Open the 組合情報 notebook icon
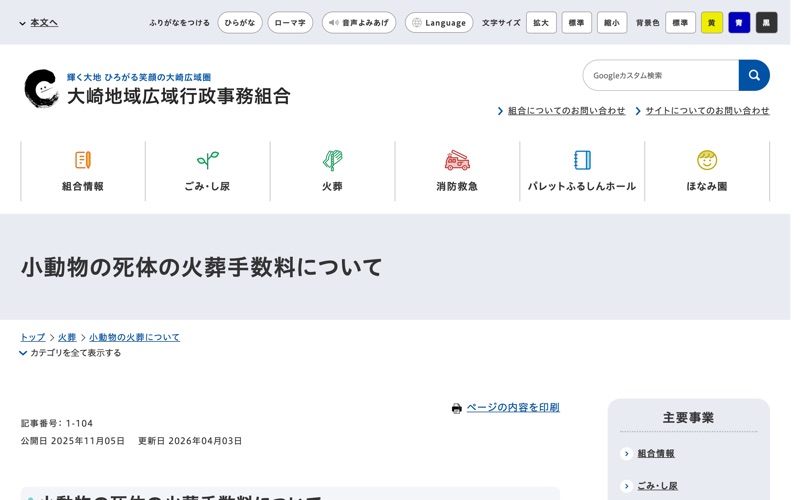Screen dimensions: 800x500 point(83,160)
